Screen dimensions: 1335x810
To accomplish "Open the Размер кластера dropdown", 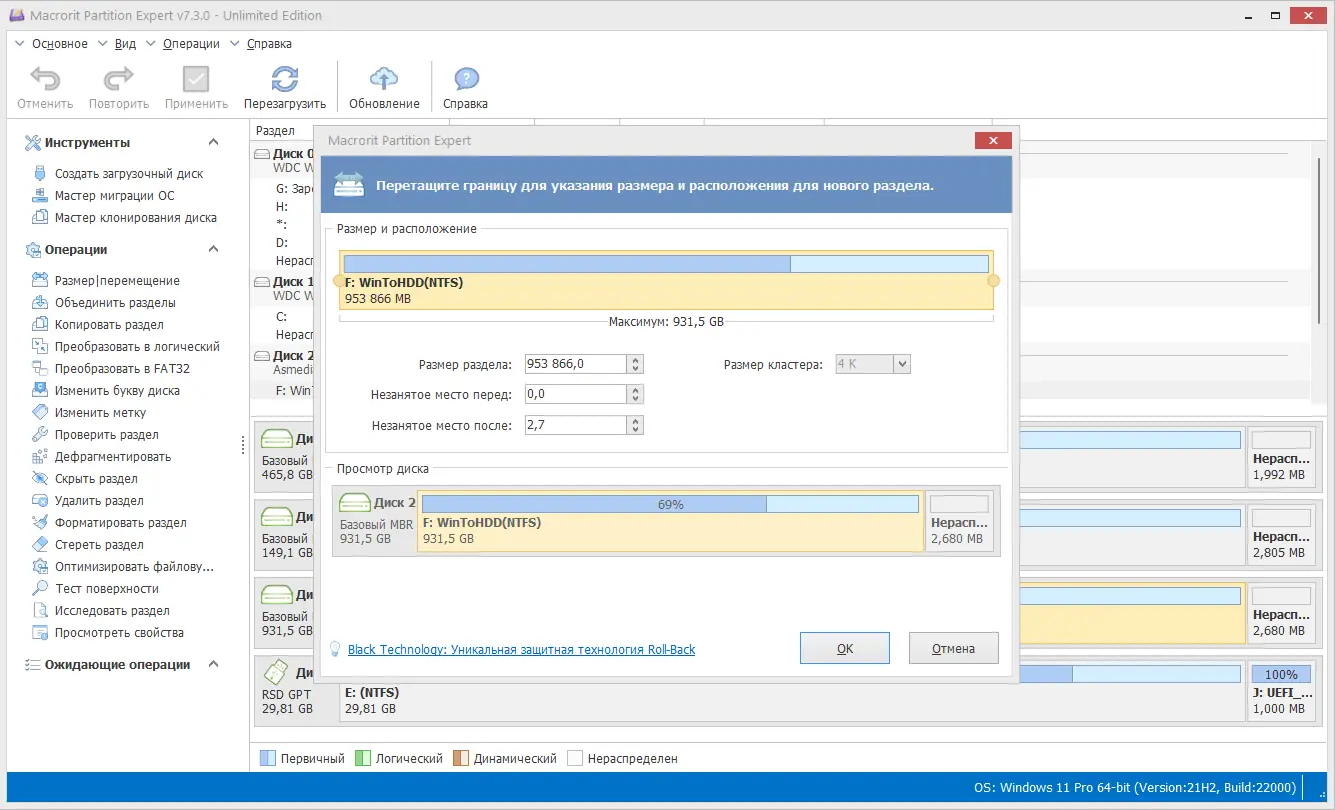I will [x=902, y=365].
